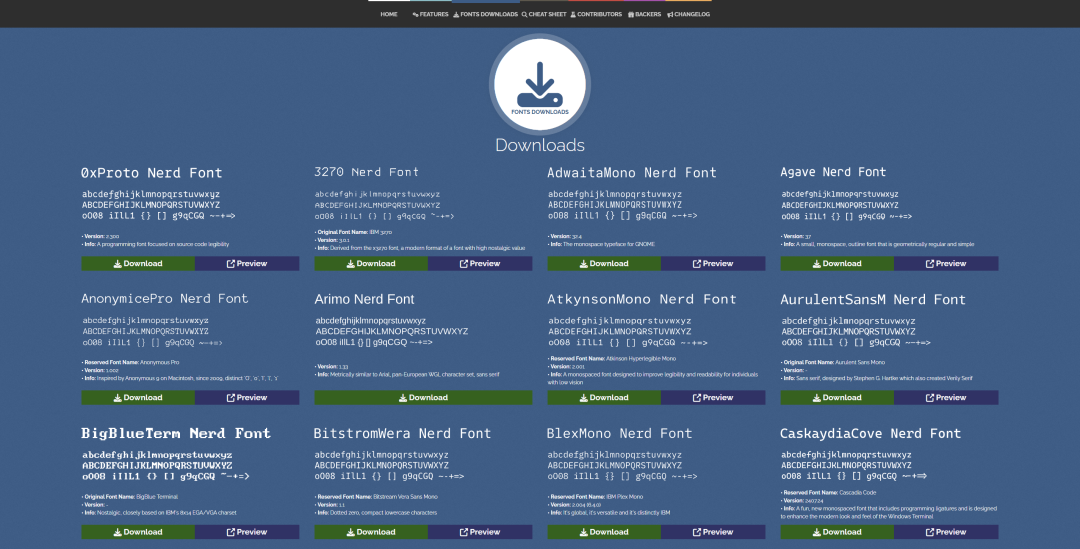Open the Features nav item
Image resolution: width=1080 pixels, height=549 pixels.
(430, 14)
